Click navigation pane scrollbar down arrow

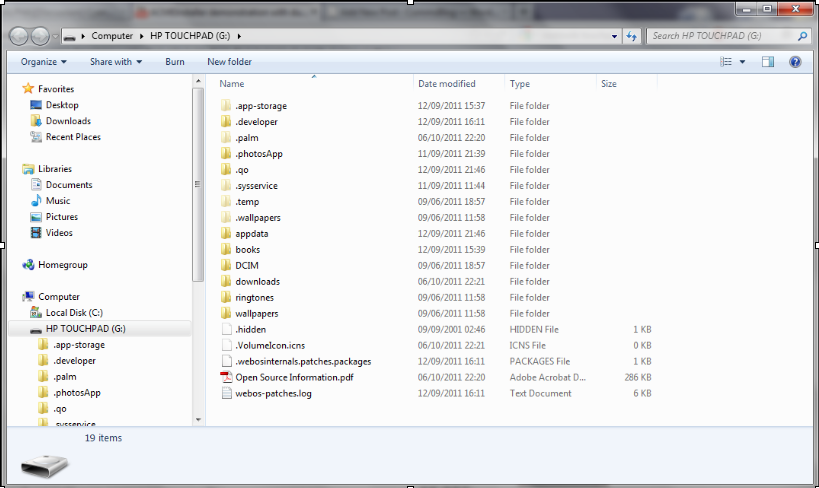[198, 420]
